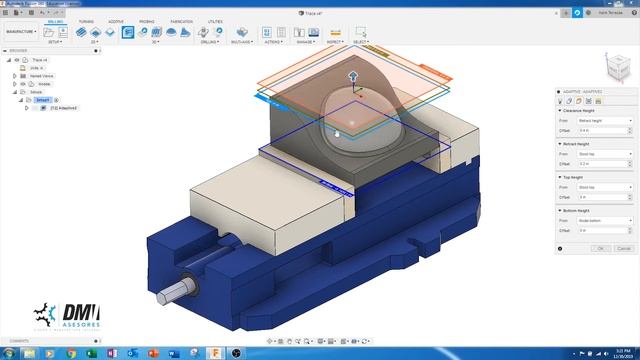Open the data panel grid icon
The image size is (640, 360).
point(6,13)
